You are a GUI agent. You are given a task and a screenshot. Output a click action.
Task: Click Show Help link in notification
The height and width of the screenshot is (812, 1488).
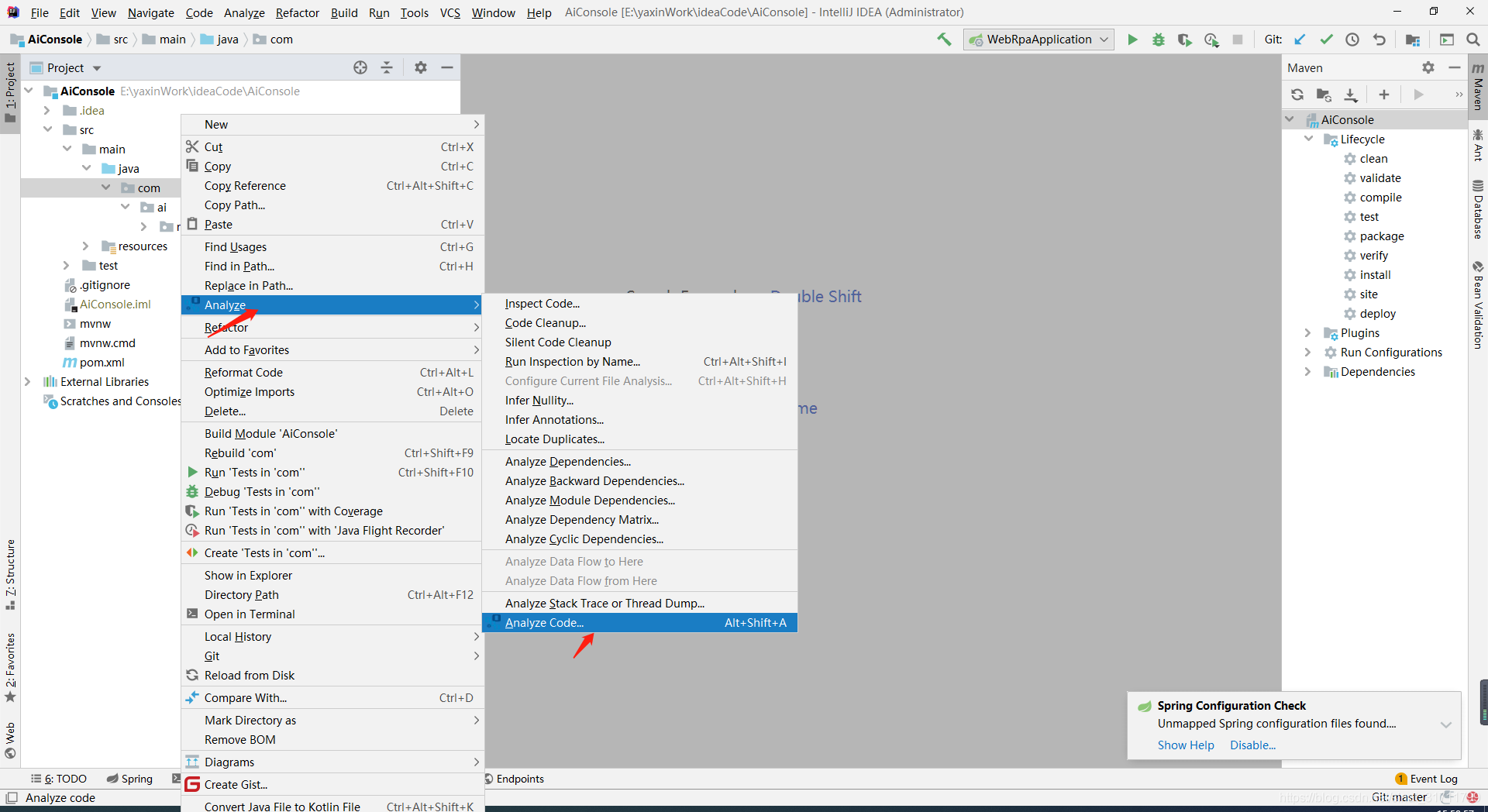pos(1186,745)
